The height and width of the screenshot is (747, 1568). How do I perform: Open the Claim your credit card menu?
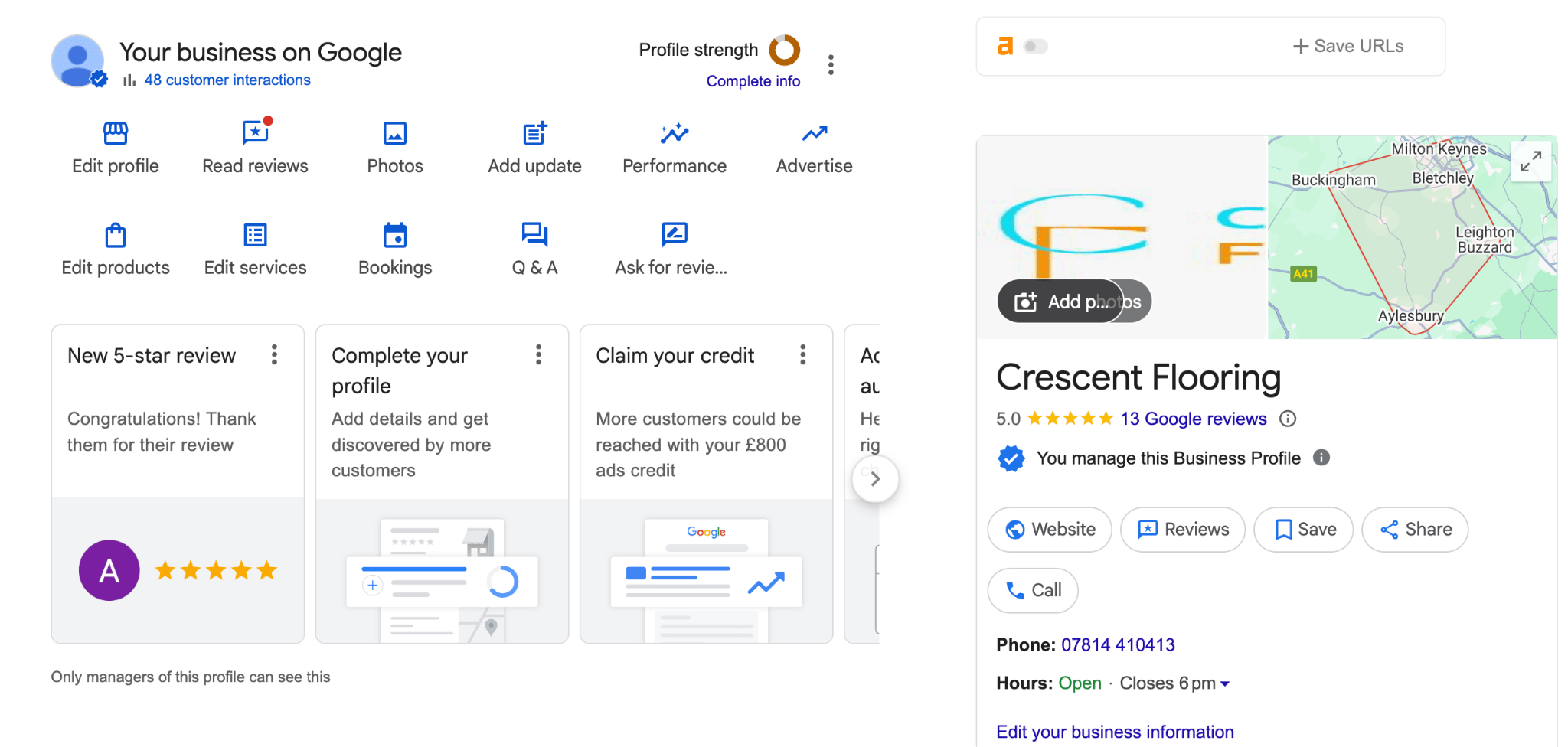pyautogui.click(x=802, y=354)
